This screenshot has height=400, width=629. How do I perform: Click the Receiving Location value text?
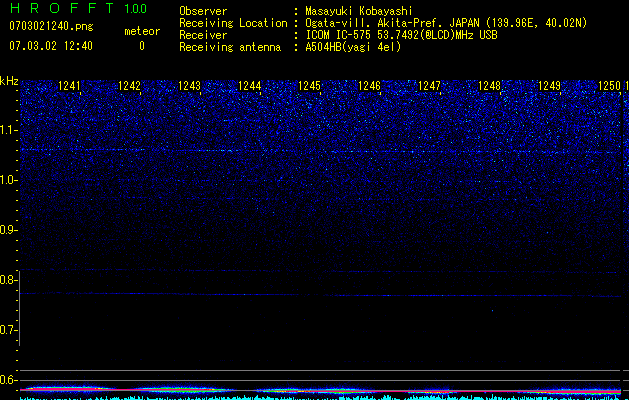[446, 23]
